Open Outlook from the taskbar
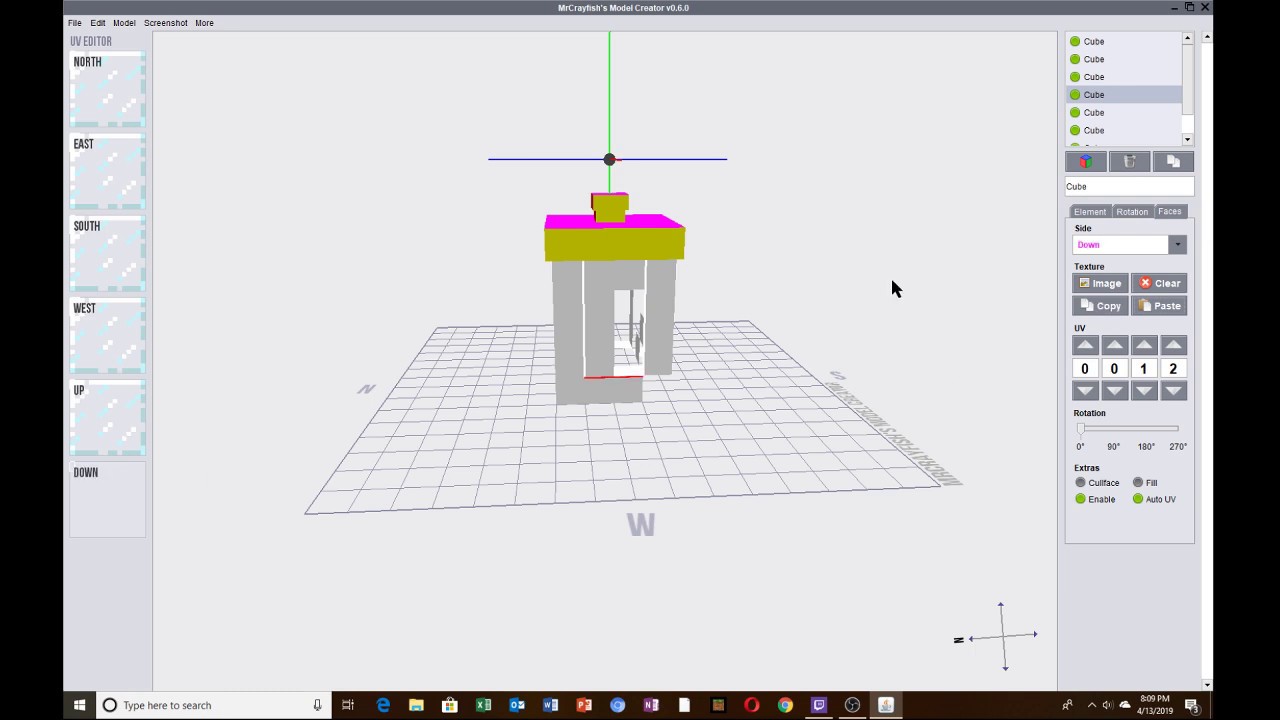This screenshot has width=1280, height=720. 517,705
